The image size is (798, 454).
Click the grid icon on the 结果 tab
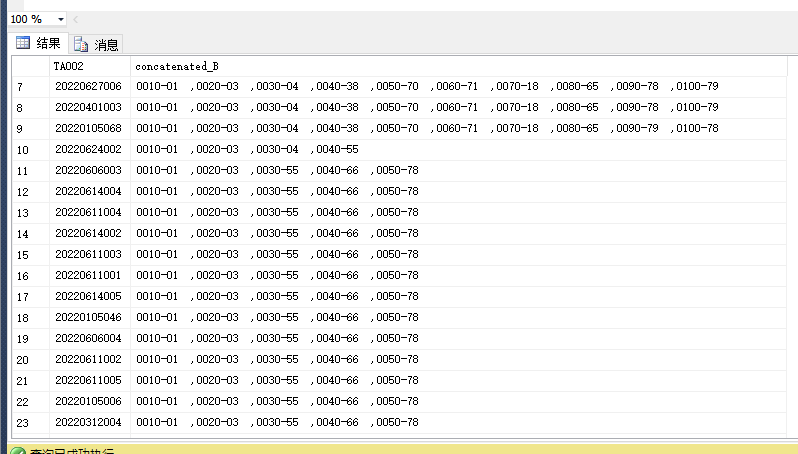22,43
